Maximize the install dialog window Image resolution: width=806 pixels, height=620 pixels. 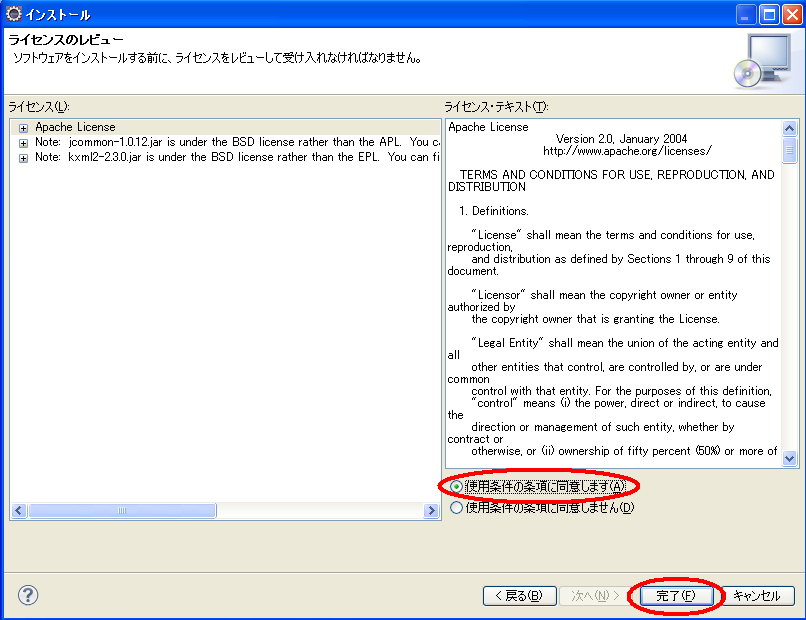tap(768, 14)
